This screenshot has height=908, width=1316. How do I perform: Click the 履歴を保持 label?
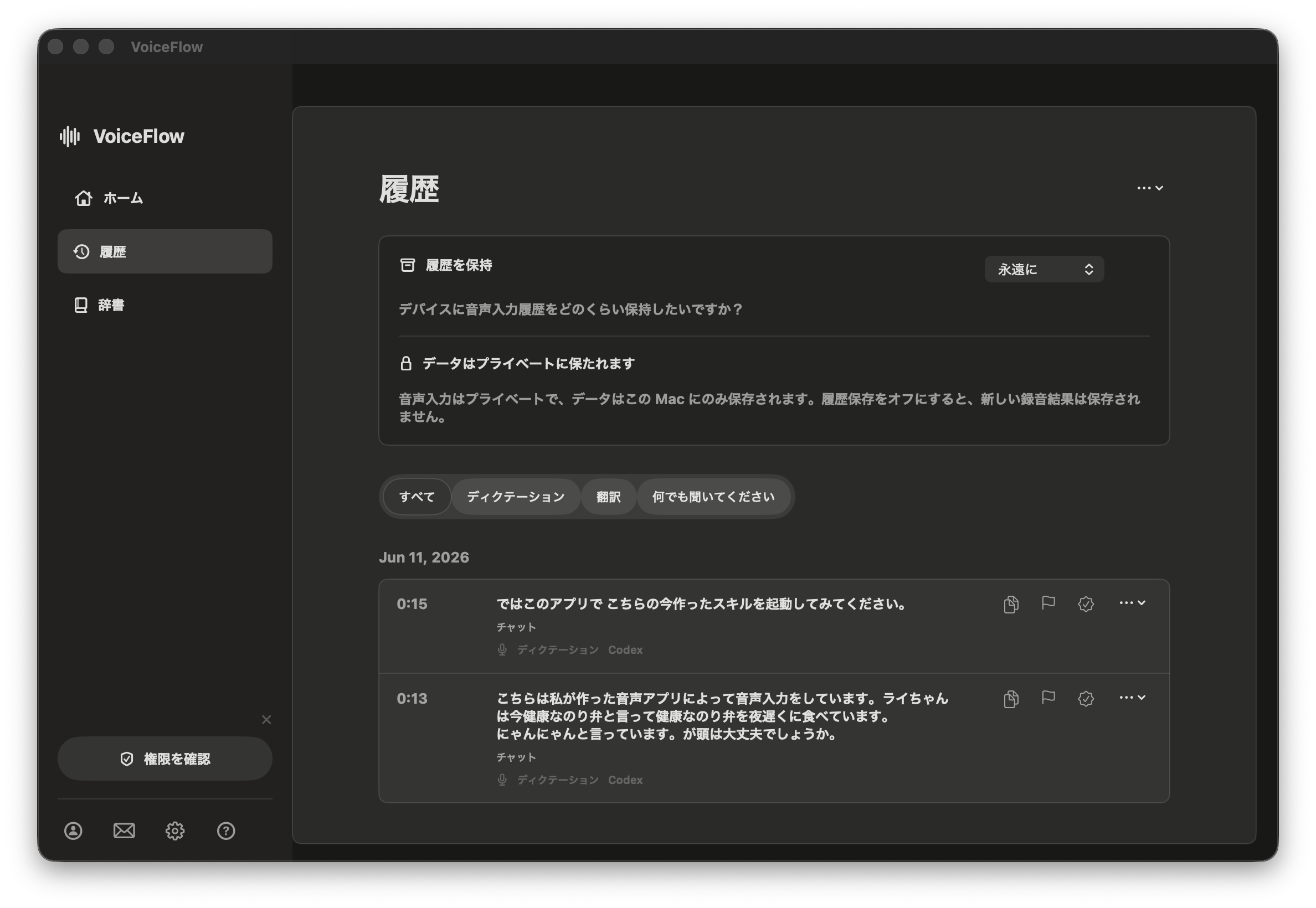pos(459,265)
